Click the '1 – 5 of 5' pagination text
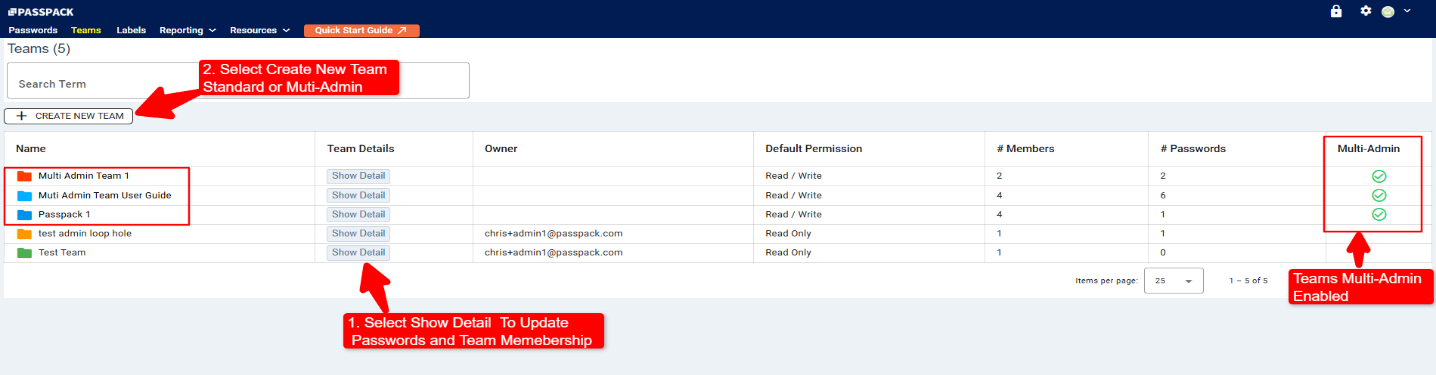Screen dimensions: 1436x375 click(1248, 281)
